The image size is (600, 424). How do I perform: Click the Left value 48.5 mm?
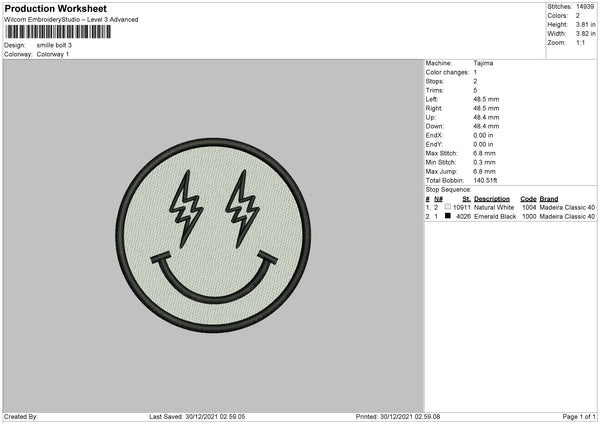click(x=486, y=99)
